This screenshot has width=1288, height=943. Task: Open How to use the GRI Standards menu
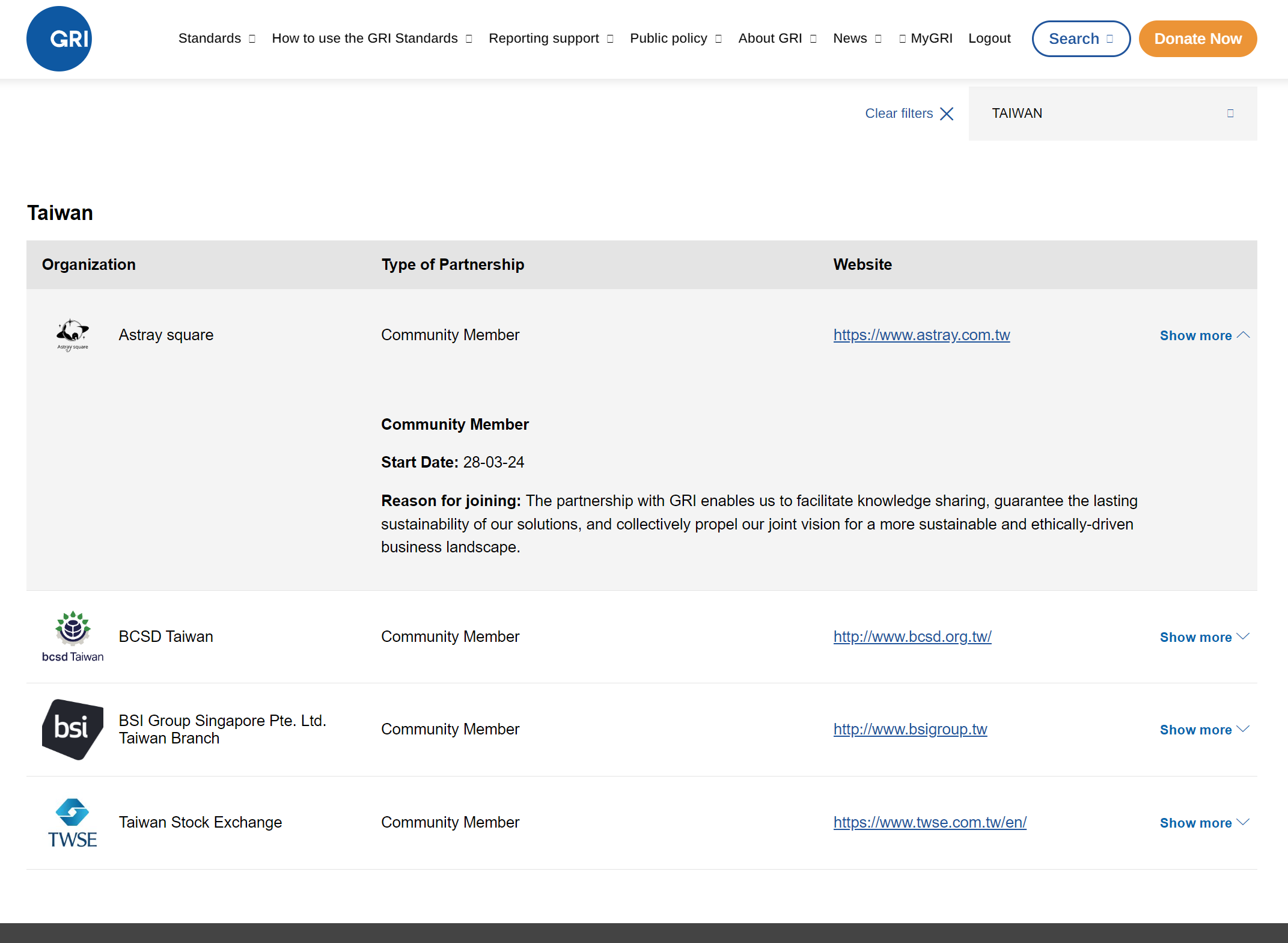tap(372, 38)
